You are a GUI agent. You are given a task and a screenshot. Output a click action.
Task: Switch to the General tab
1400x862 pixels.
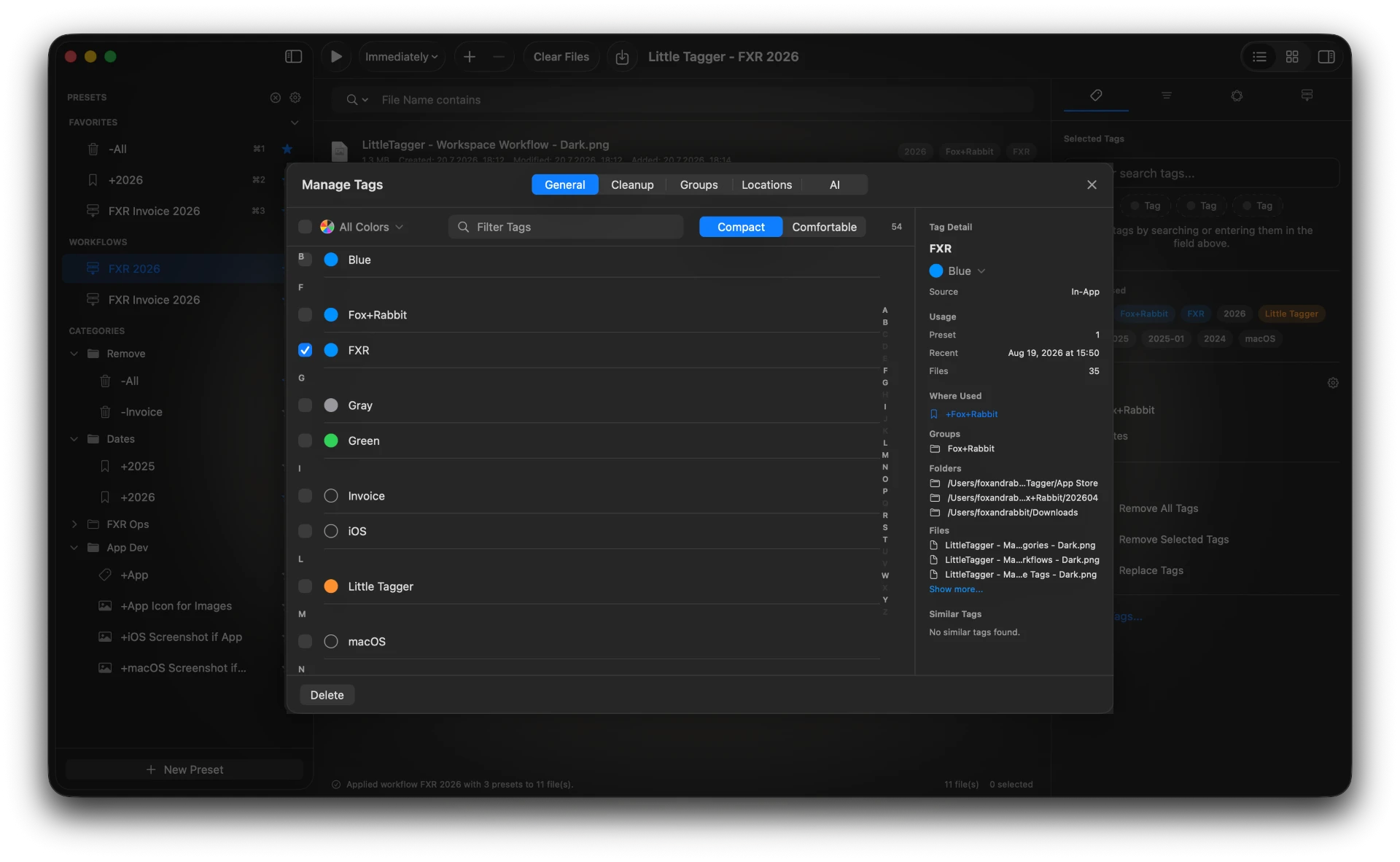point(564,185)
